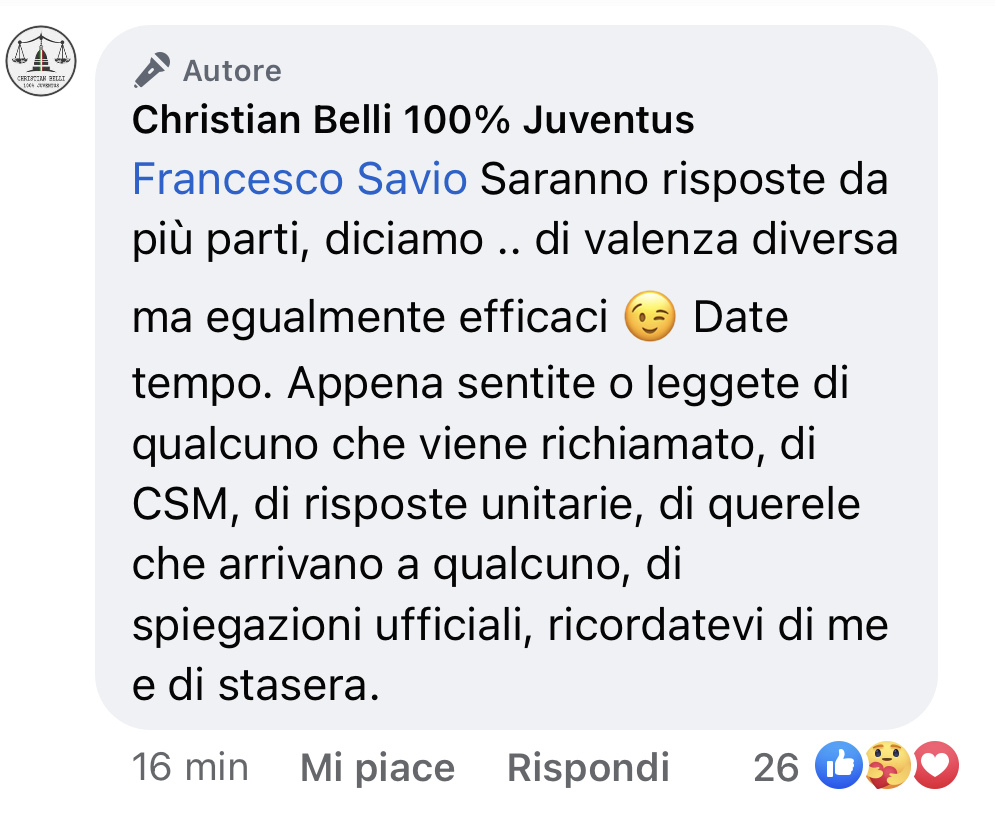Reply using the Rispondi button

[x=588, y=768]
